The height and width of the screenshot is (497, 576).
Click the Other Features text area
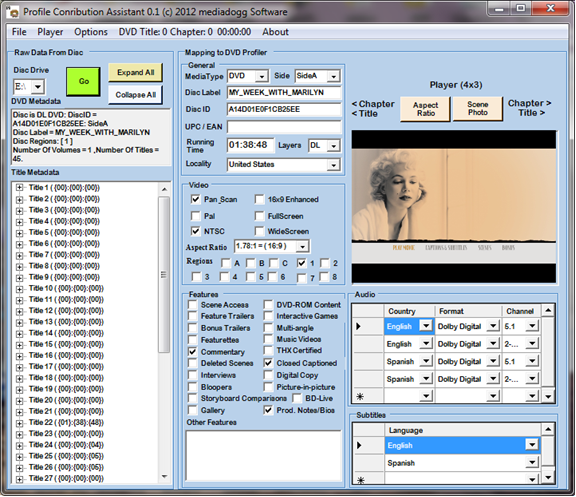point(264,455)
